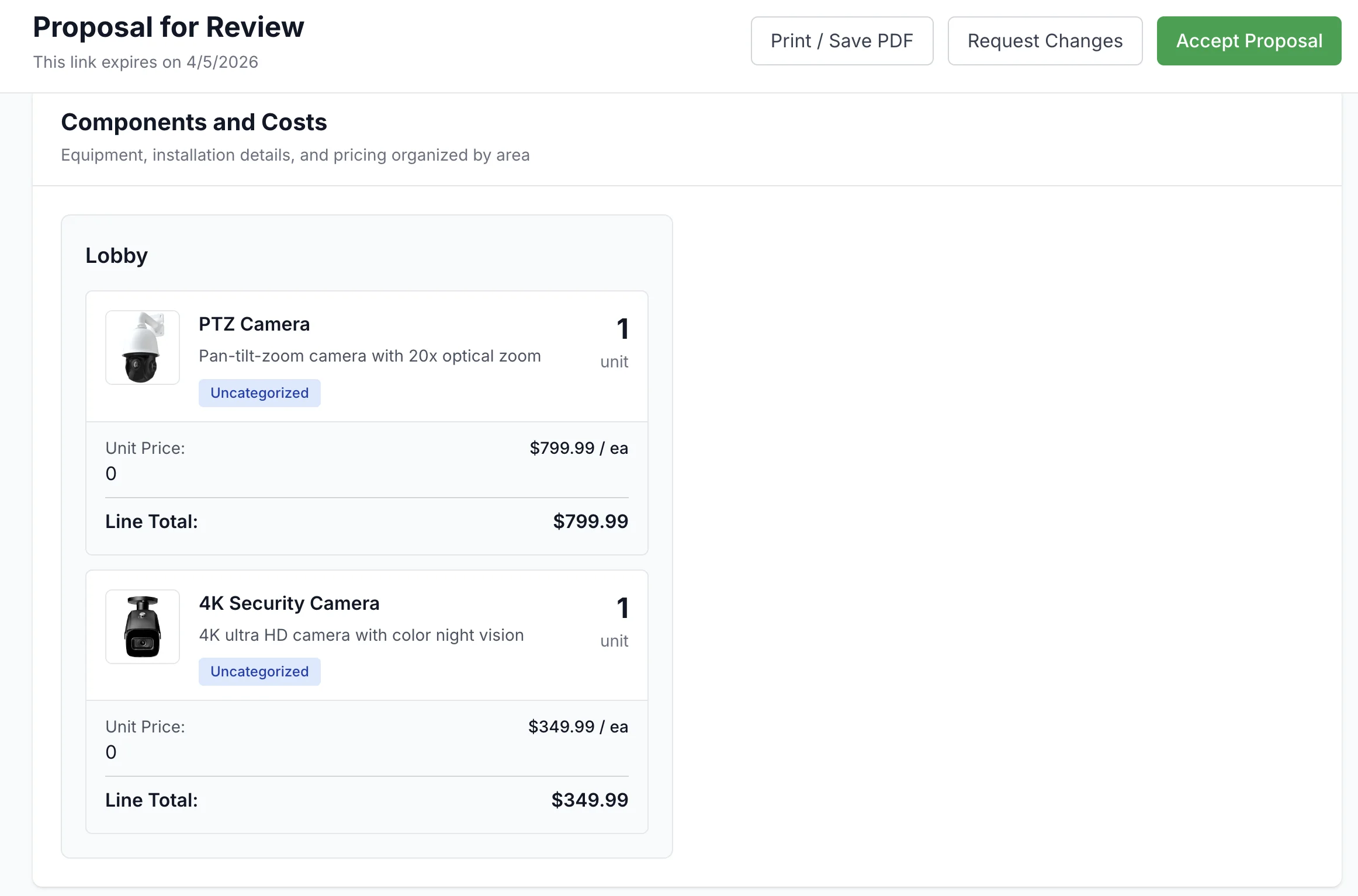Click the Request Changes button
Screen dimensions: 1358x896
[1045, 41]
